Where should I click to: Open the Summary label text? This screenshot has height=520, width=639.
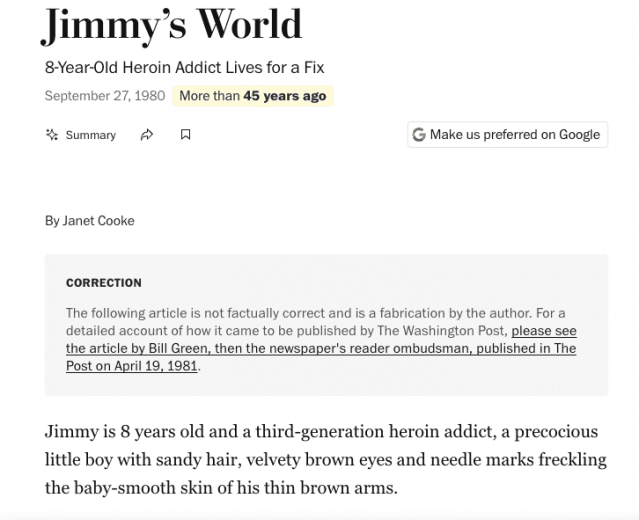[90, 135]
